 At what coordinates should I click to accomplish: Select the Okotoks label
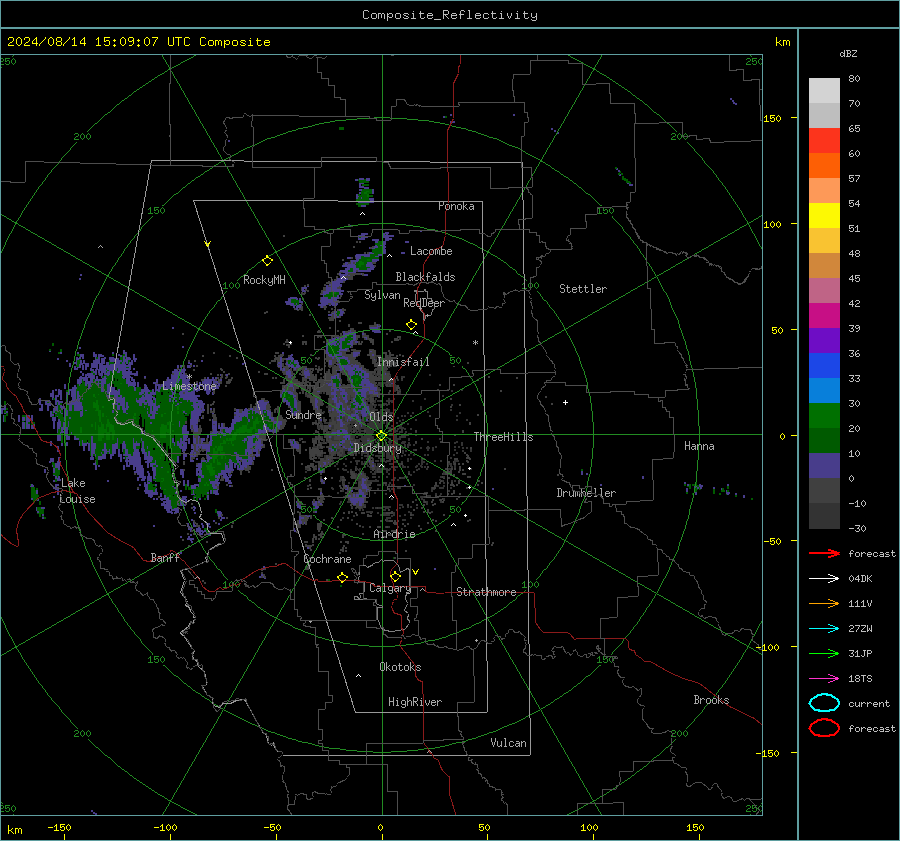(400, 666)
